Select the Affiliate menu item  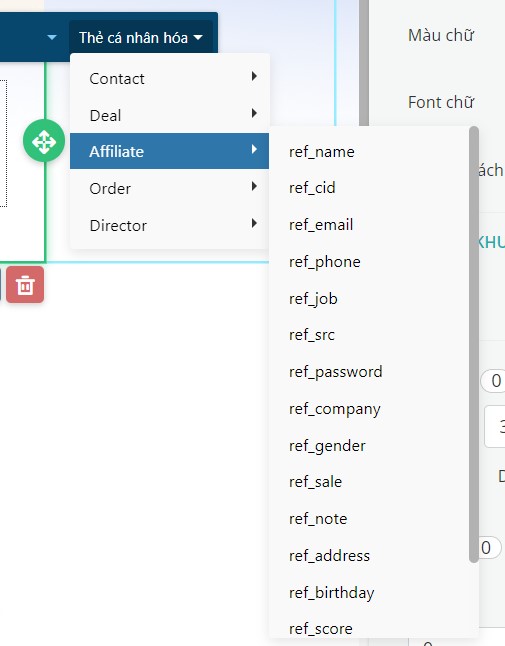[x=169, y=151]
